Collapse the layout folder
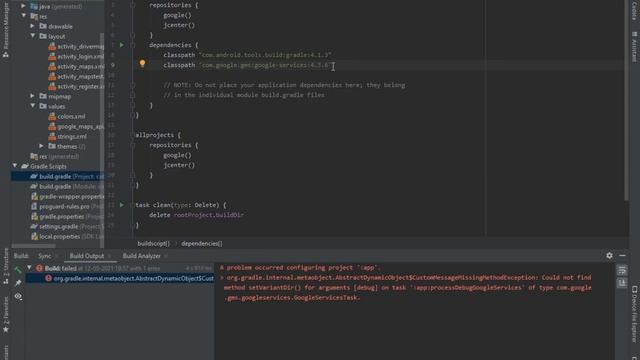The width and height of the screenshot is (640, 360). click(32, 36)
